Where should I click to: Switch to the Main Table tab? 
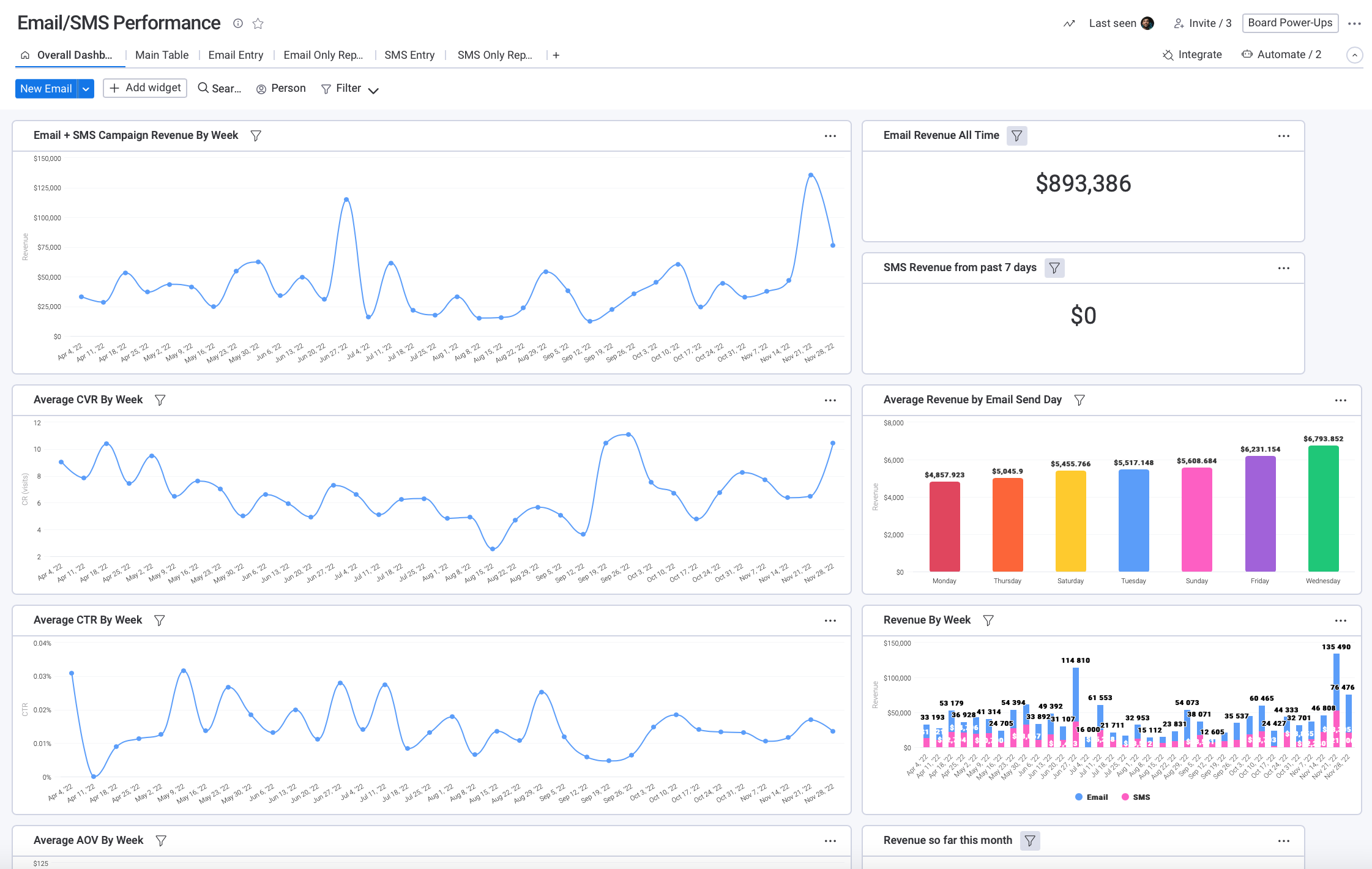(162, 55)
